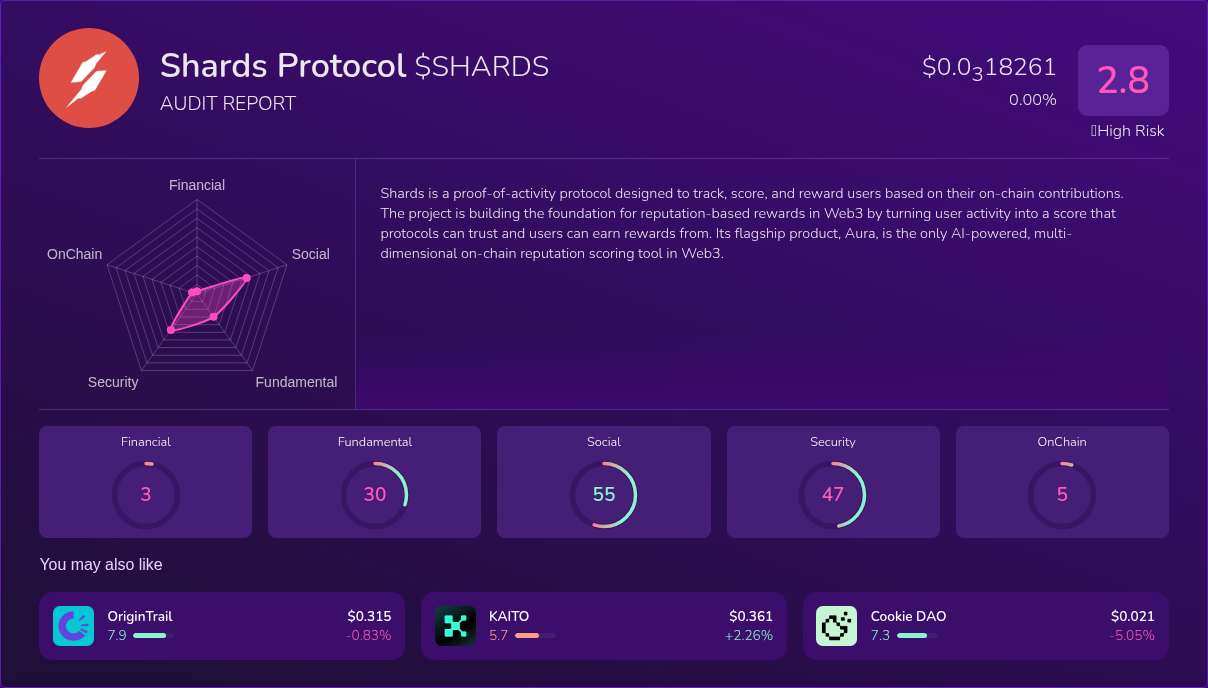Click the AUDIT REPORT heading

pos(228,103)
